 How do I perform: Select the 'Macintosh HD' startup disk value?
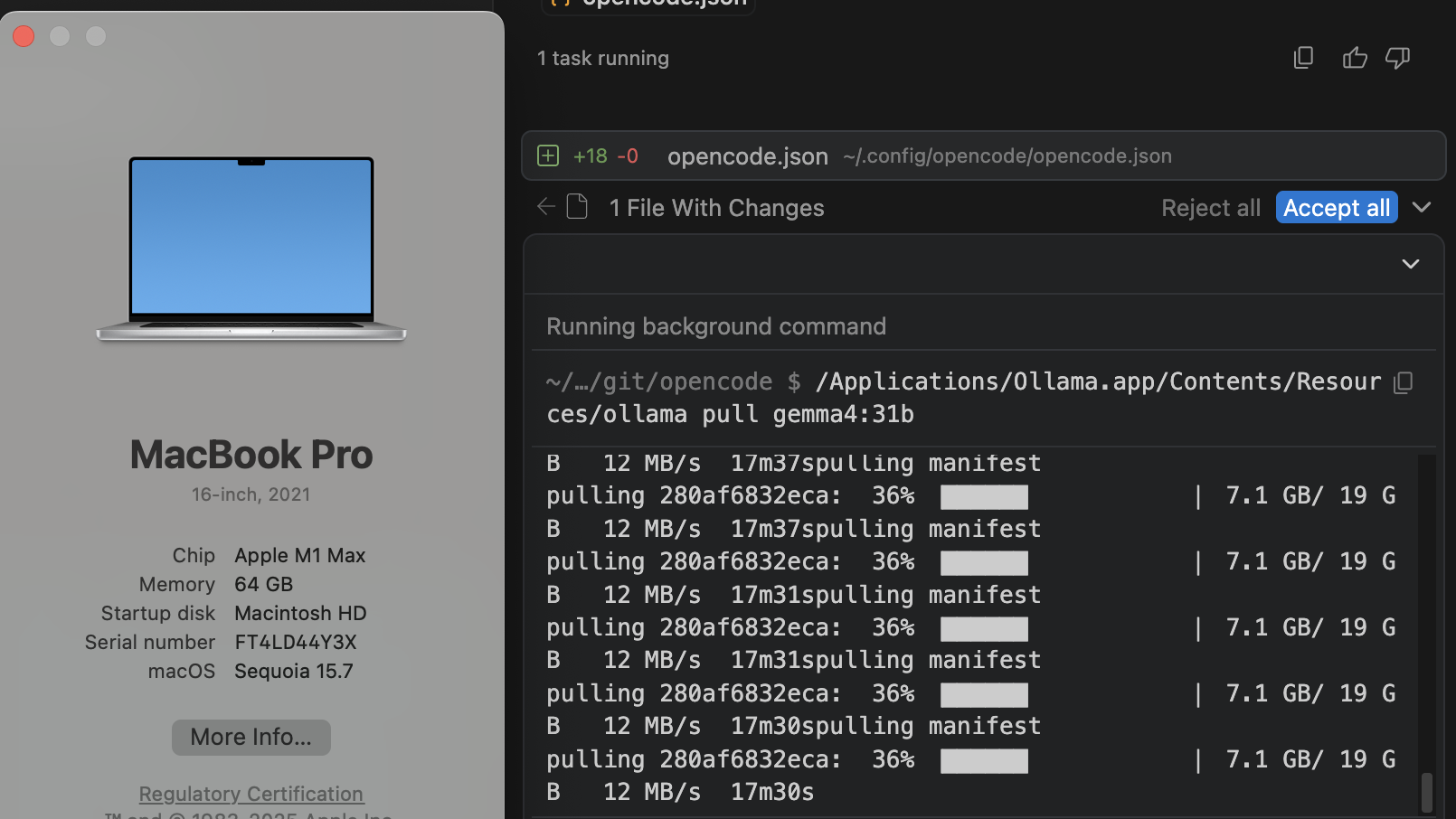click(300, 613)
